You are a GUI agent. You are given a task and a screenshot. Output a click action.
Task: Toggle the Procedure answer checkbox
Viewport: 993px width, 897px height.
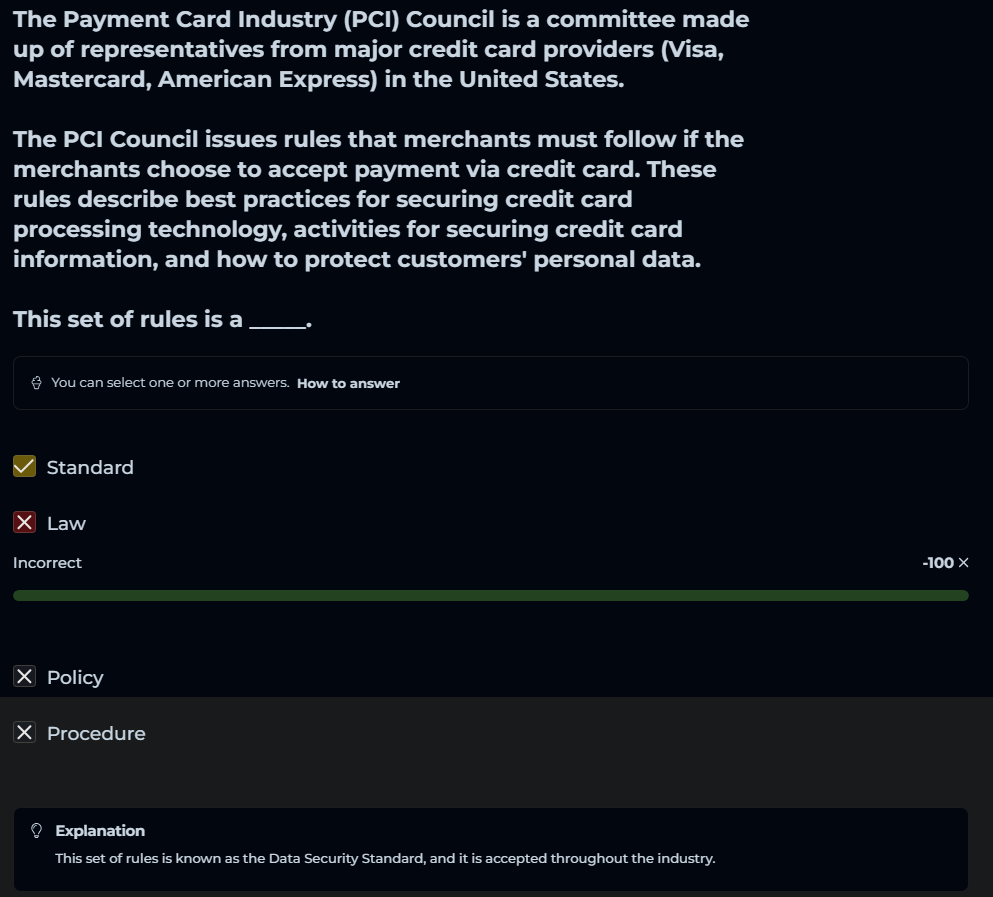pos(25,733)
